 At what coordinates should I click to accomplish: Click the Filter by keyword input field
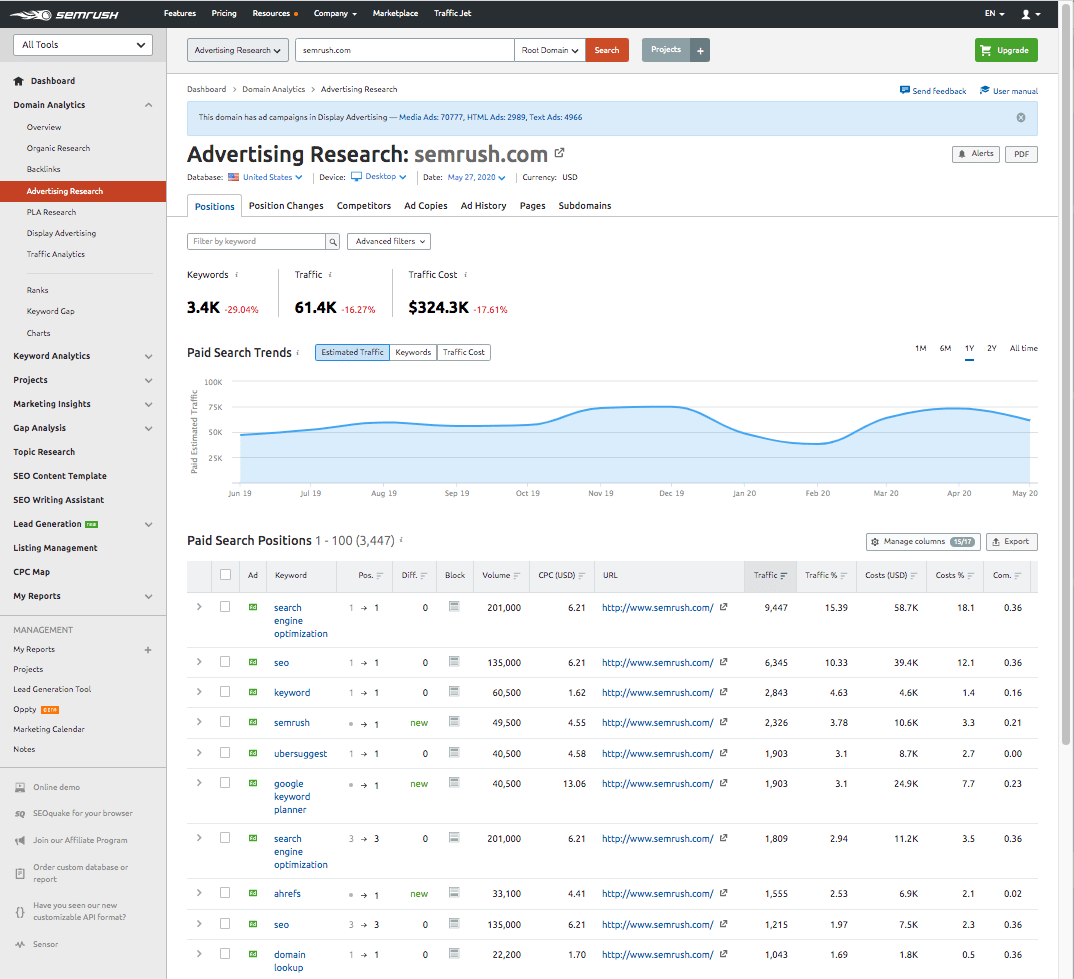(x=256, y=242)
